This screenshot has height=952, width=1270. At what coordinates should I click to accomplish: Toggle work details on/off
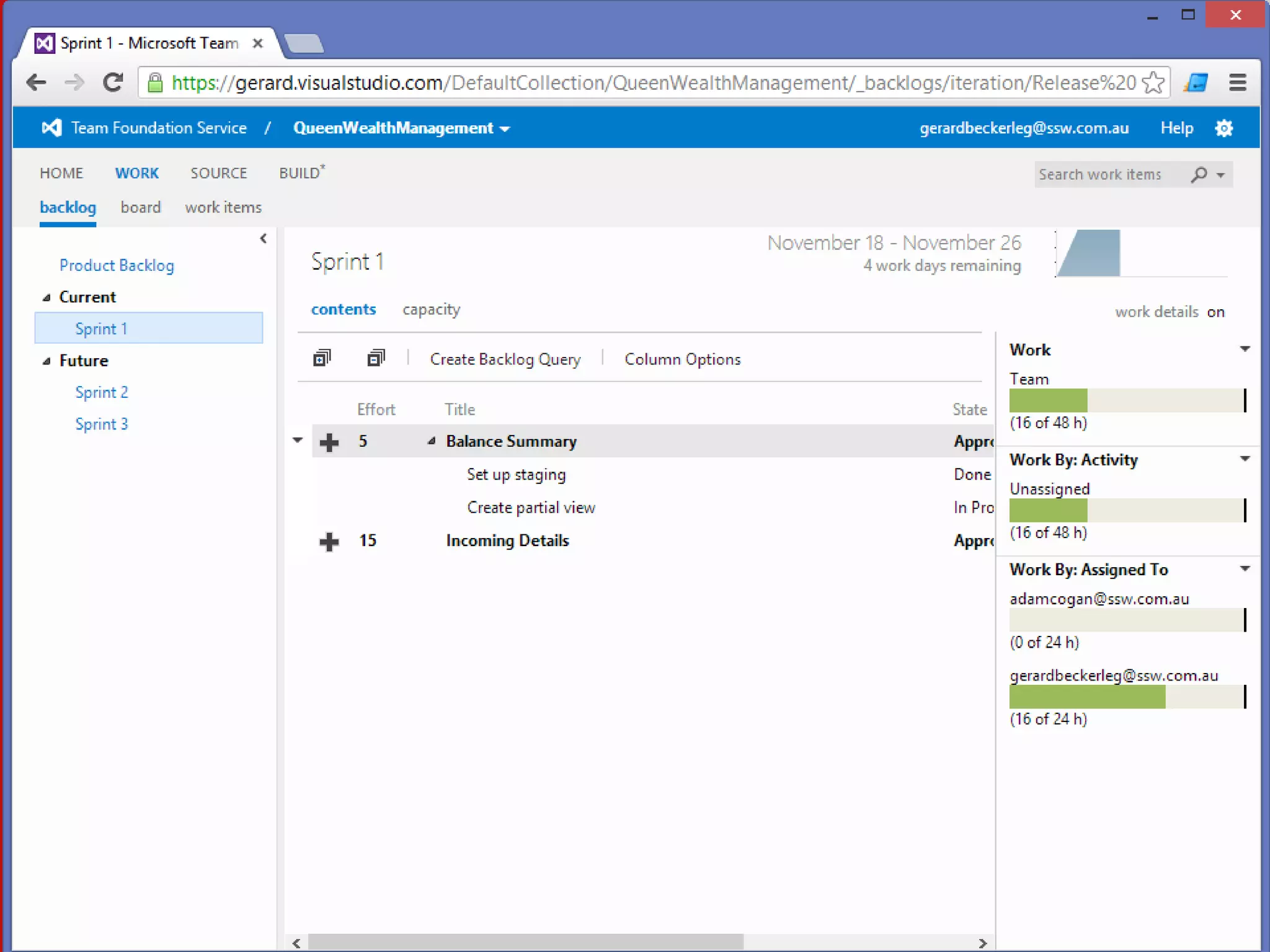[1215, 312]
